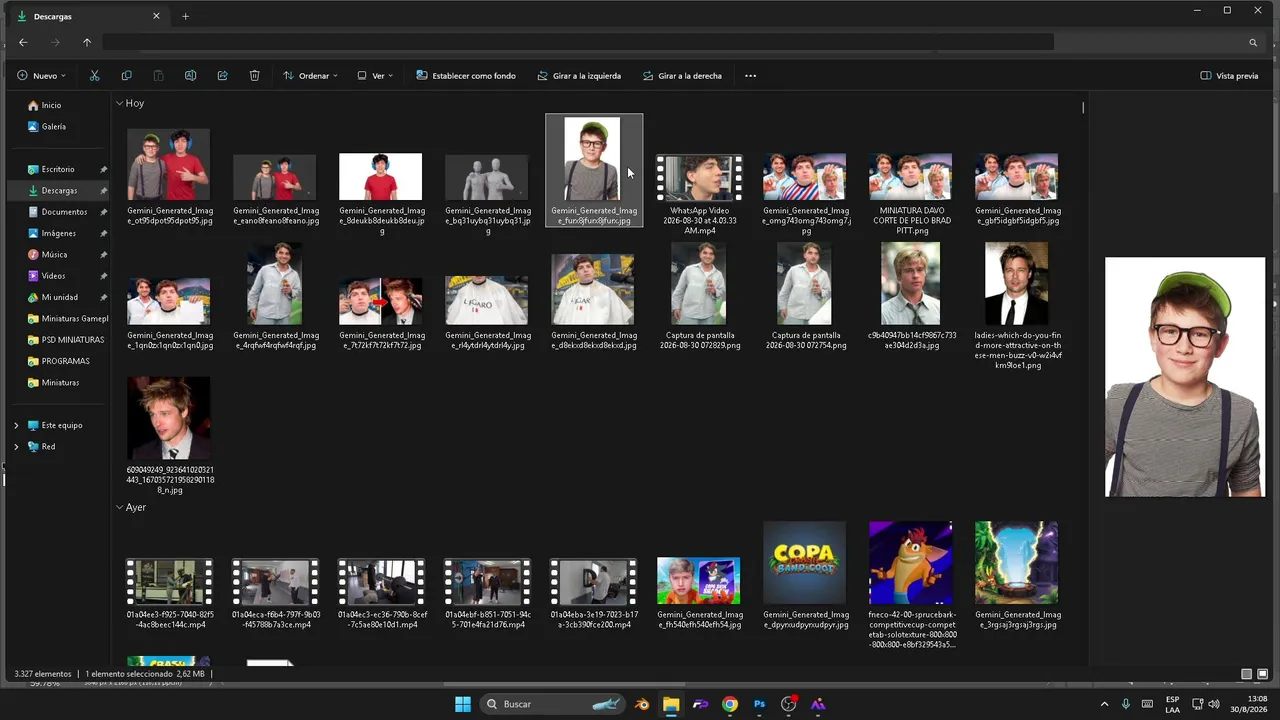1280x720 pixels.
Task: Open the Ordenar dropdown
Action: click(310, 75)
